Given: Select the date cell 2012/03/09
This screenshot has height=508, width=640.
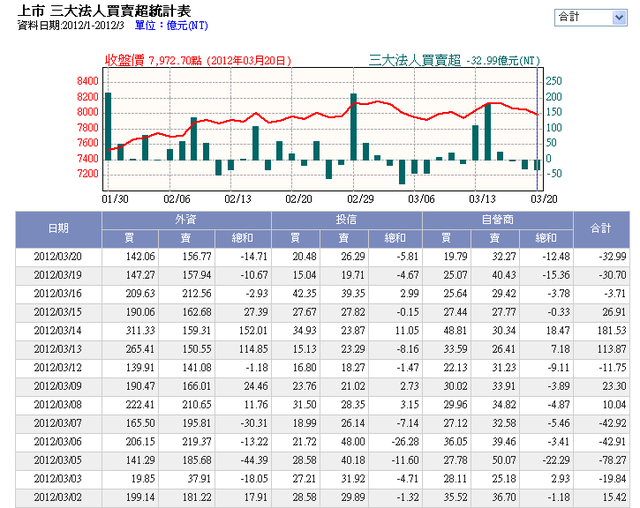Looking at the screenshot, I should pyautogui.click(x=58, y=386).
